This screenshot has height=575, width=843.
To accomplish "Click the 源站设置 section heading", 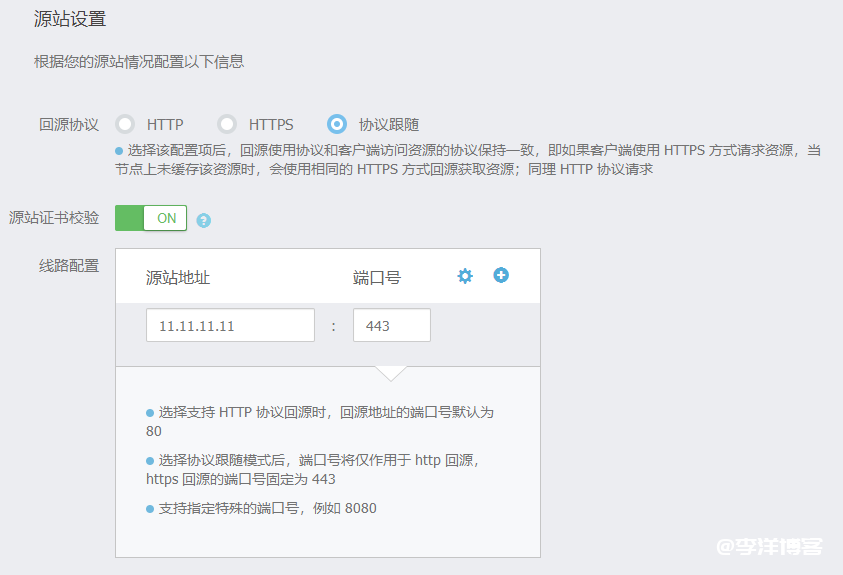I will (70, 19).
